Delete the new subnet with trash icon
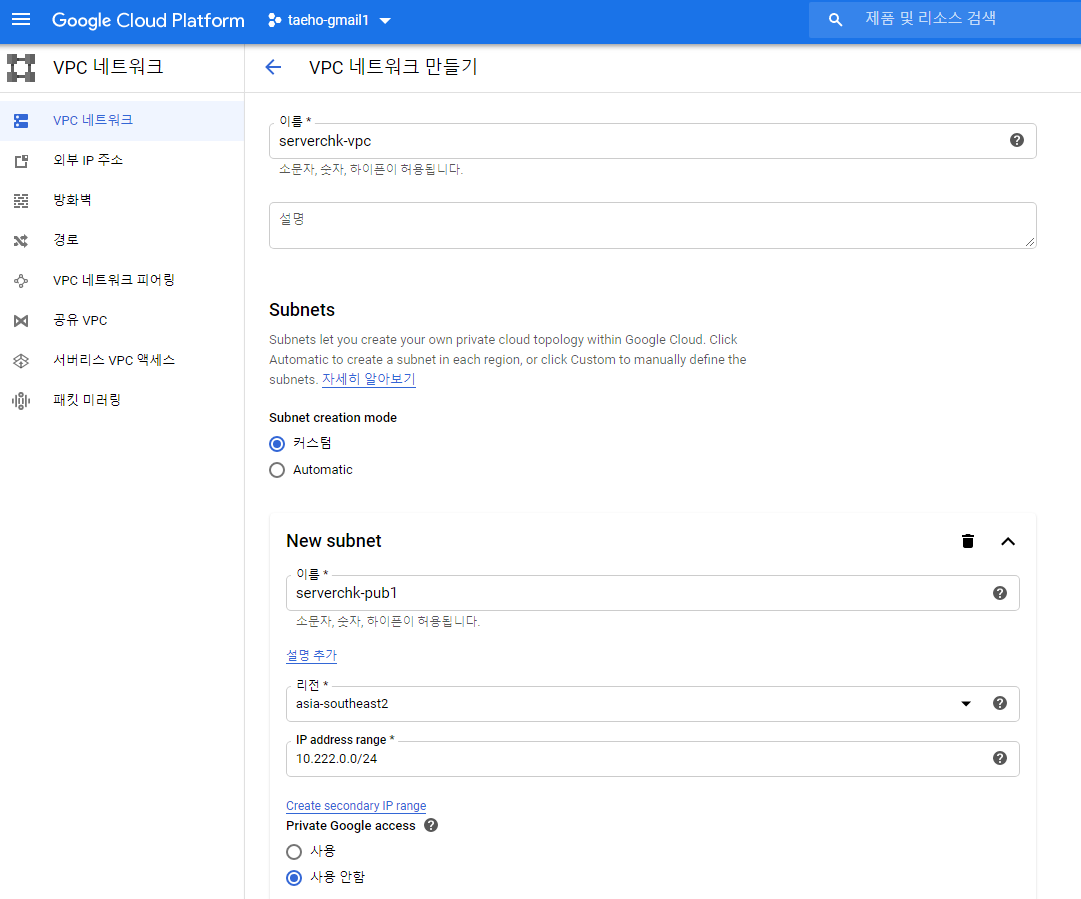 click(x=968, y=541)
